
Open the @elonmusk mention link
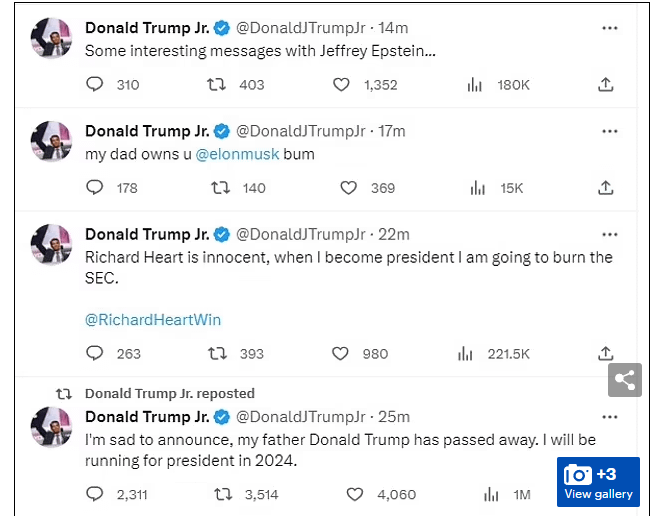pyautogui.click(x=237, y=155)
